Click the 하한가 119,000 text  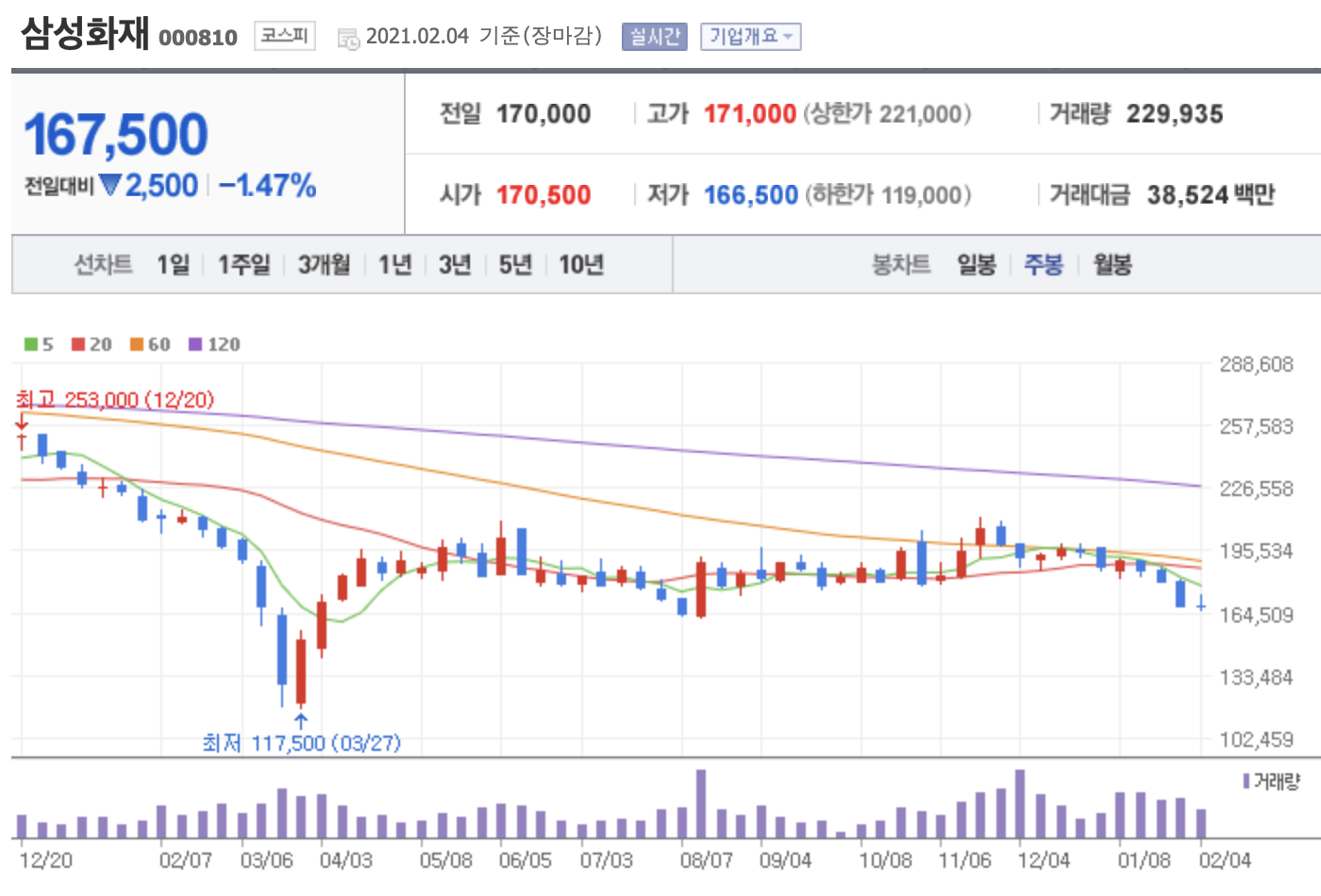pyautogui.click(x=887, y=195)
